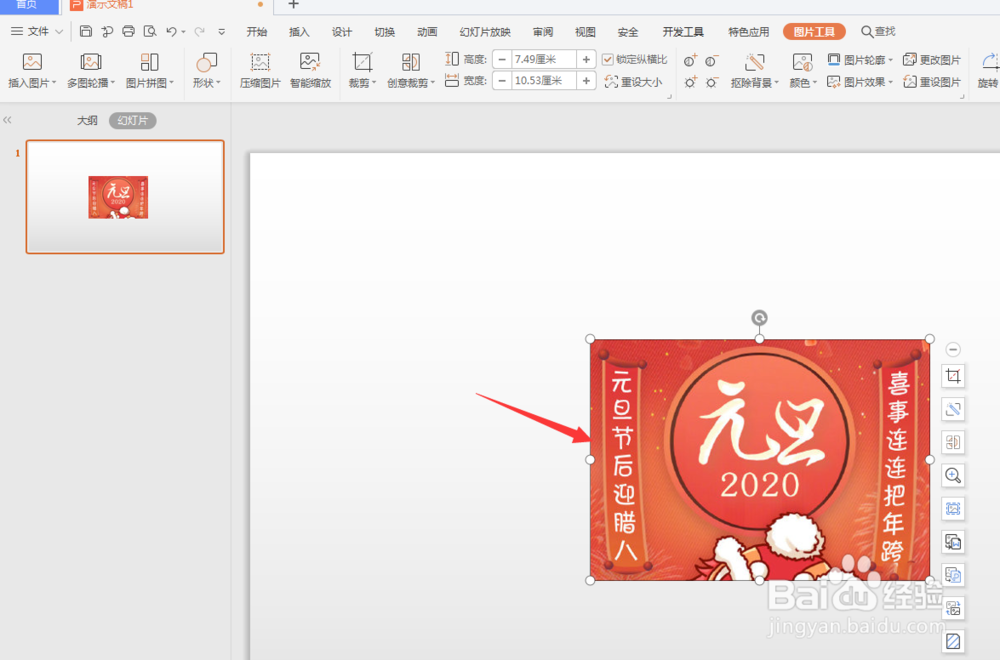This screenshot has width=1000, height=660.
Task: Open the Animation (动画) ribbon tab
Action: click(x=427, y=32)
